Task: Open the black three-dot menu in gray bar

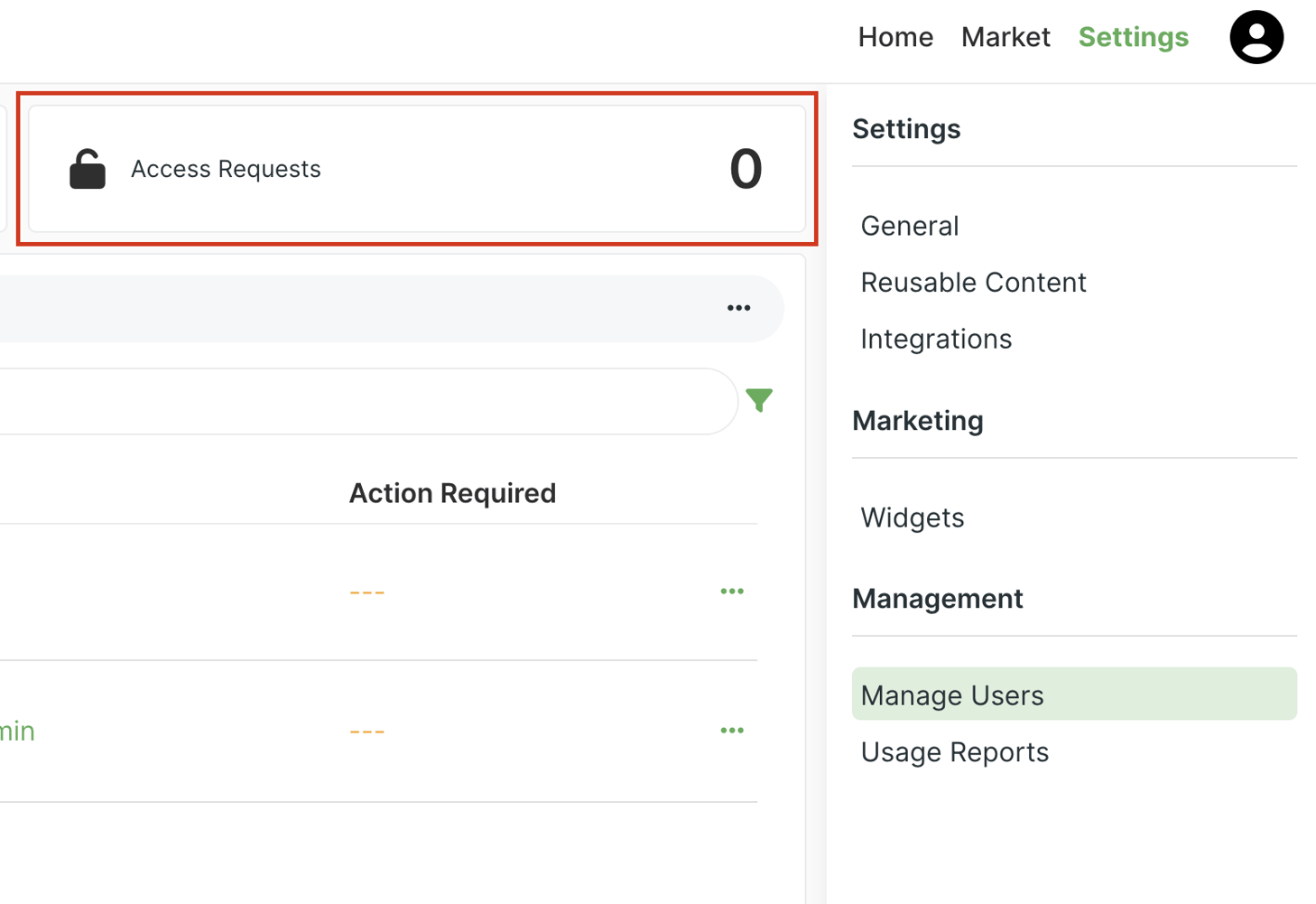Action: click(x=738, y=308)
